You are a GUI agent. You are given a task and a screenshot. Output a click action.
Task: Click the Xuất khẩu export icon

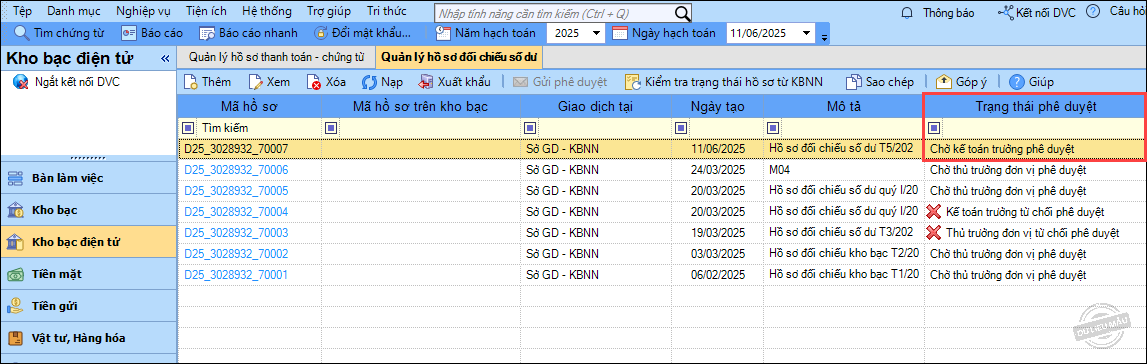click(x=426, y=82)
